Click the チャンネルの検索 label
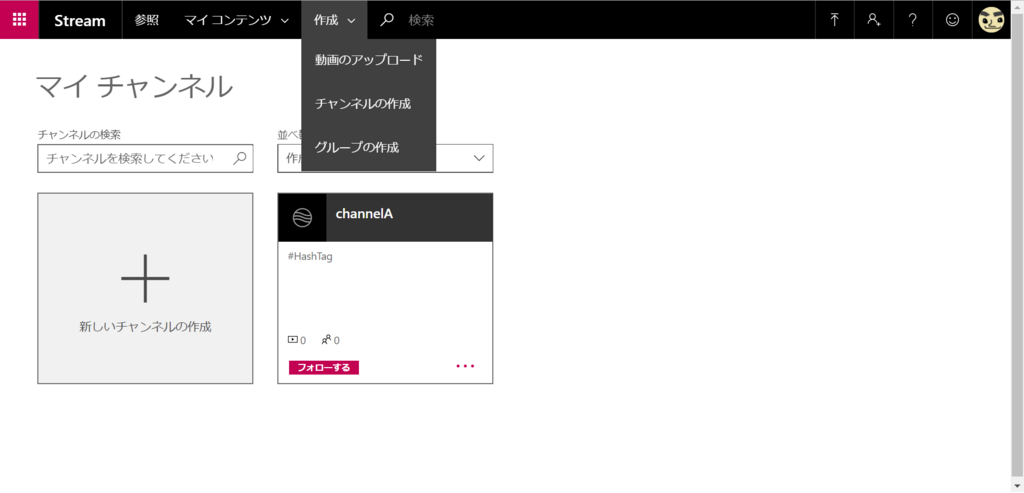Viewport: 1024px width, 493px height. click(79, 135)
